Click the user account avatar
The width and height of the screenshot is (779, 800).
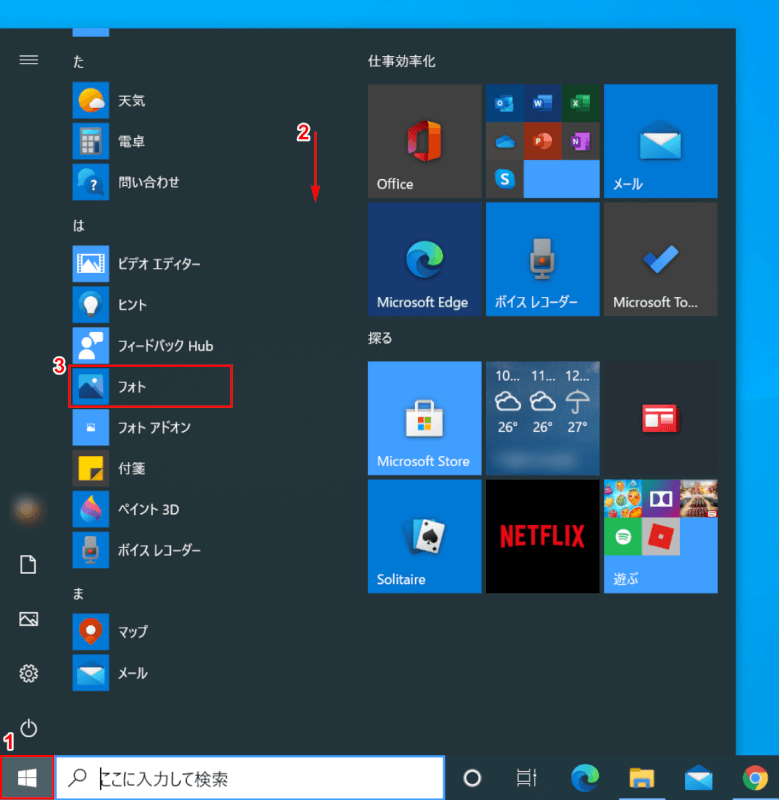coord(28,510)
